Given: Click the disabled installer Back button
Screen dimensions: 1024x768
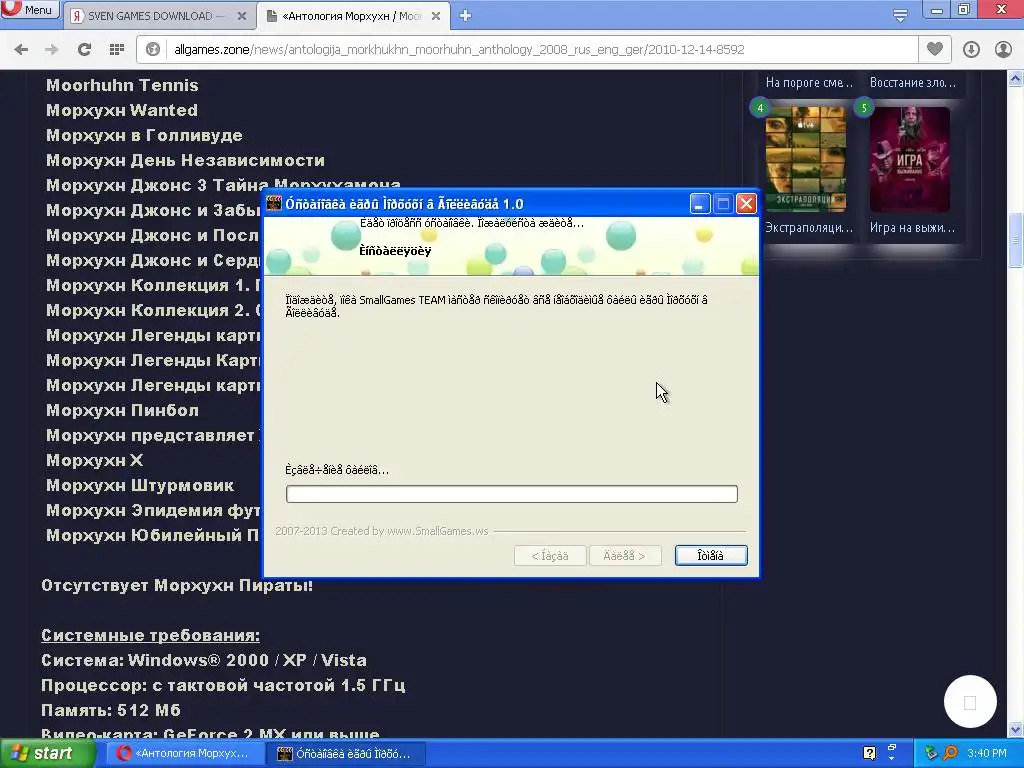Looking at the screenshot, I should [550, 556].
